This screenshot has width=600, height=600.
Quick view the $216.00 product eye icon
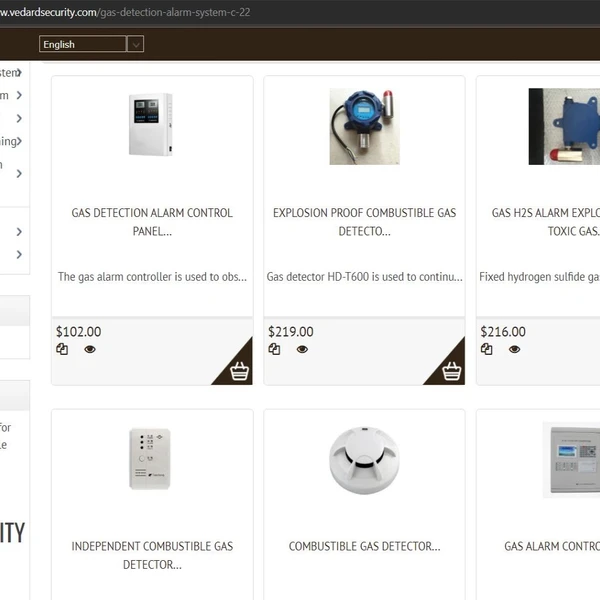pos(515,349)
